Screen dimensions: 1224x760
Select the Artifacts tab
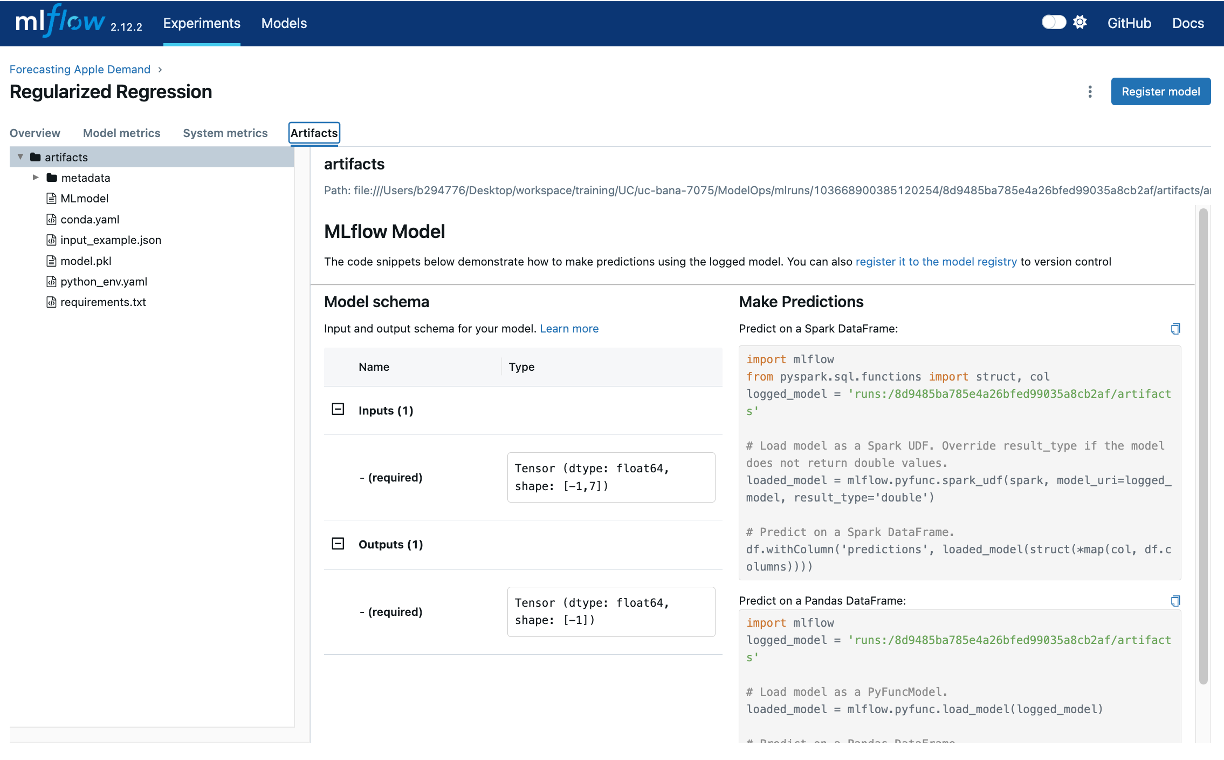314,133
